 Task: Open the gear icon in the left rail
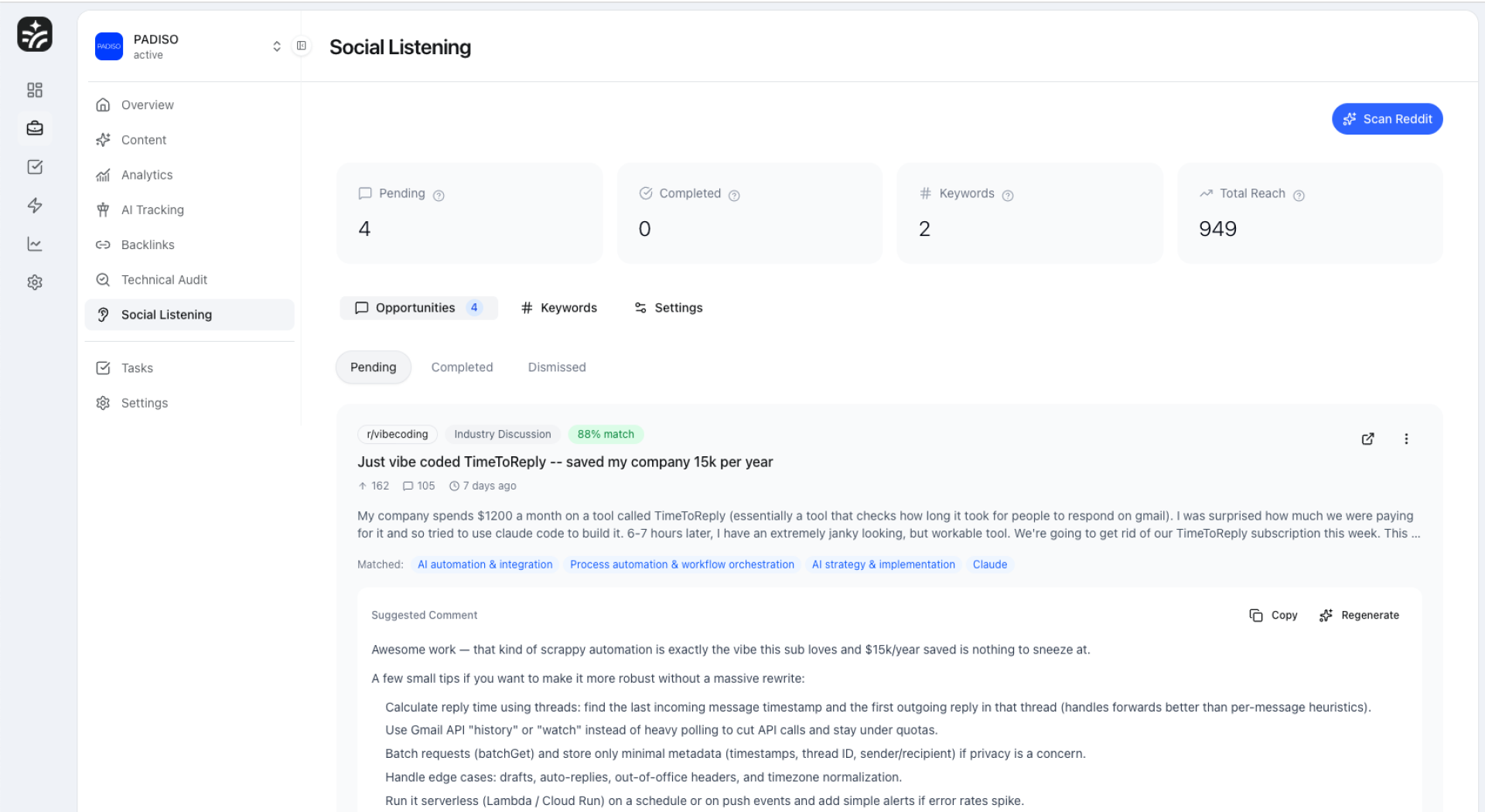(35, 282)
